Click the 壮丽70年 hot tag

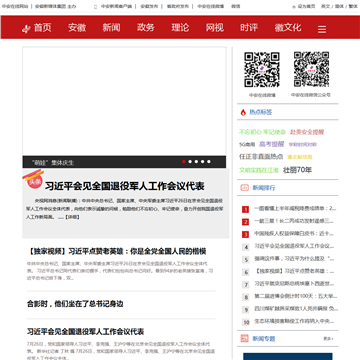pos(297,170)
